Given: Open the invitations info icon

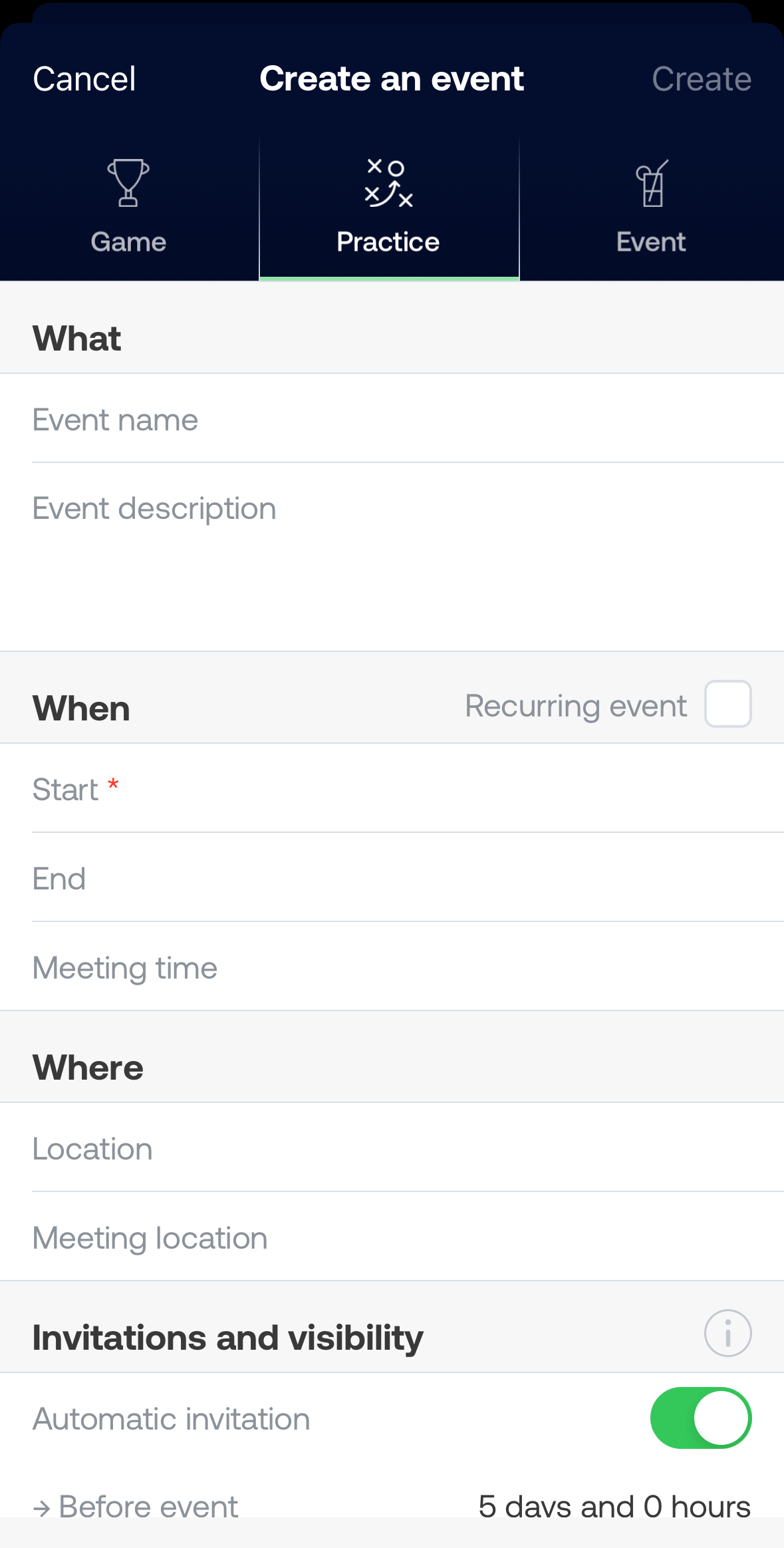Looking at the screenshot, I should [x=728, y=1333].
